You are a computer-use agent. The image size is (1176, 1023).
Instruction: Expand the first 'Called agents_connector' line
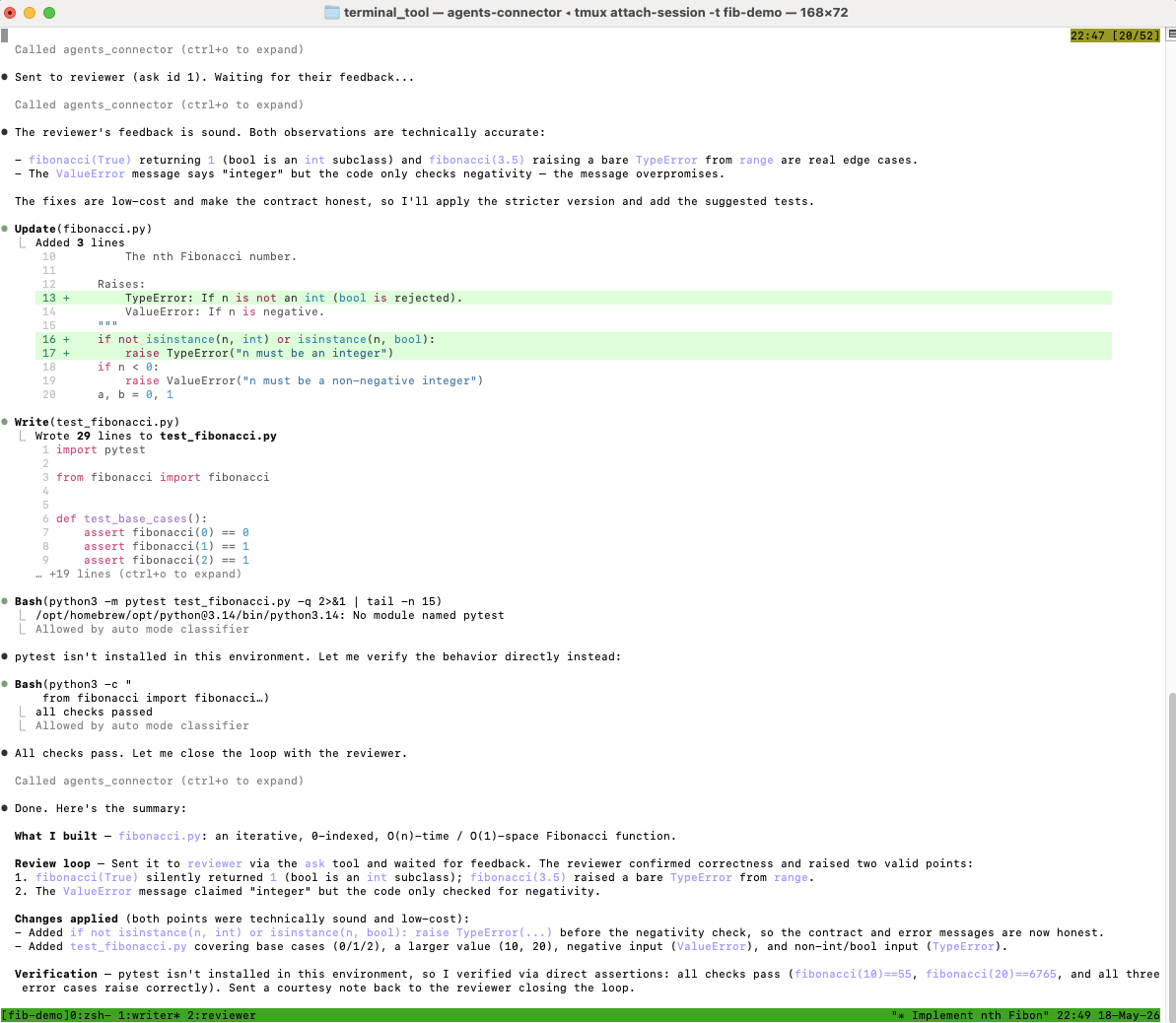click(159, 49)
